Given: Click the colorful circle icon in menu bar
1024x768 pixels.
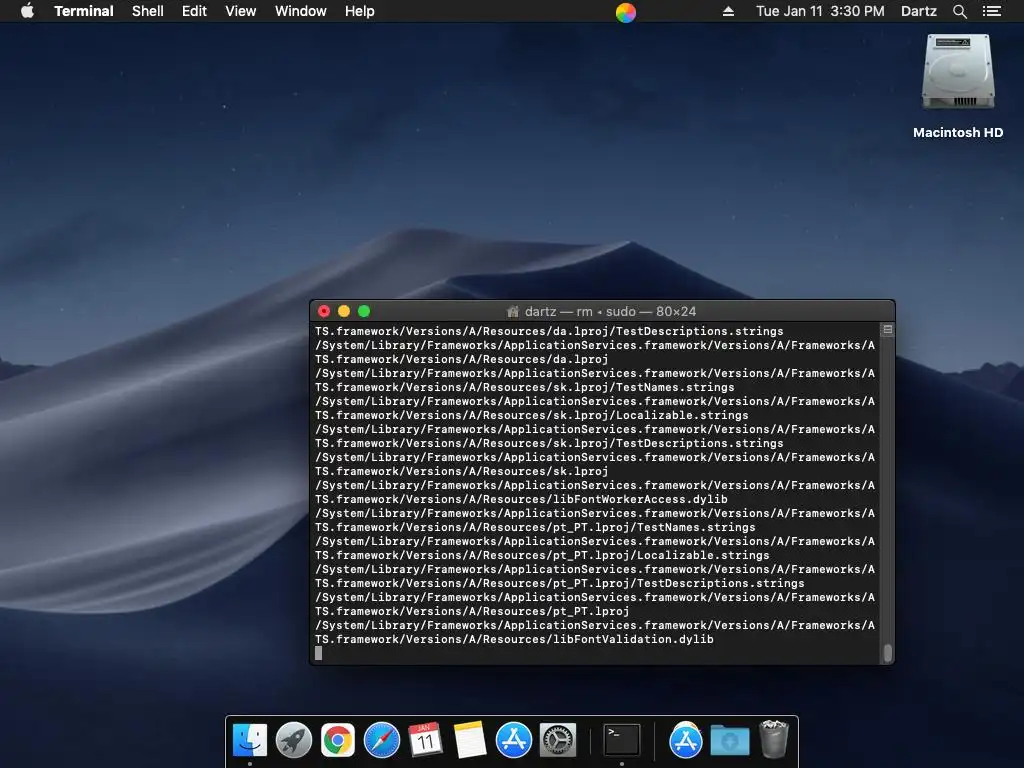Looking at the screenshot, I should click(626, 12).
